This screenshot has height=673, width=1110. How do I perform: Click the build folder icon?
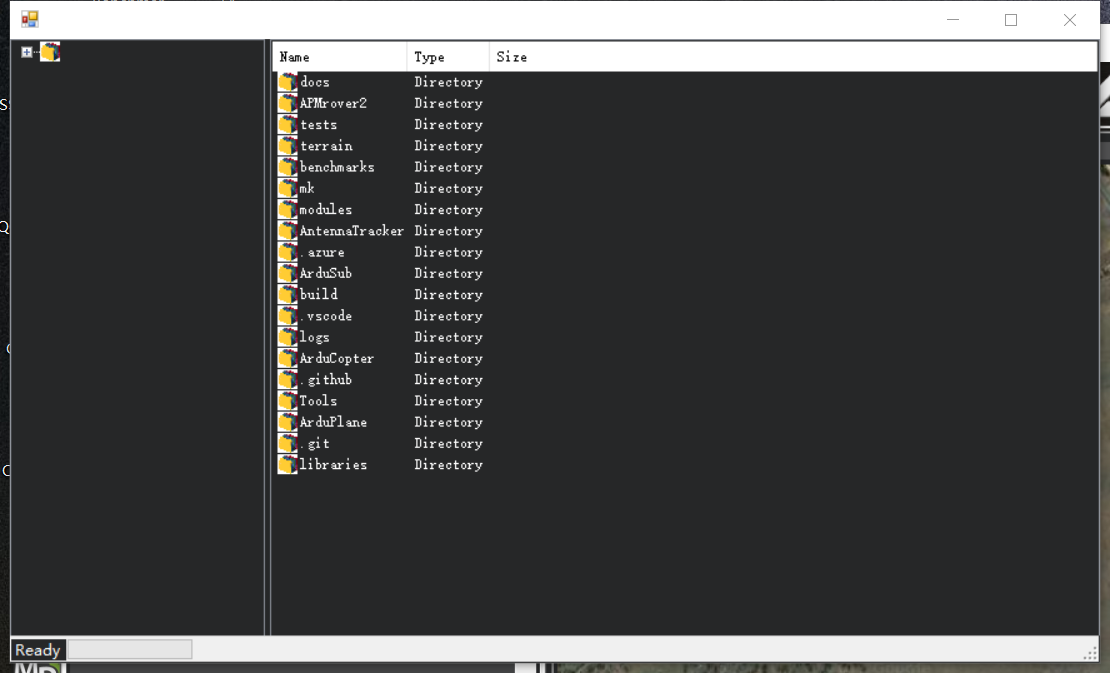[287, 294]
